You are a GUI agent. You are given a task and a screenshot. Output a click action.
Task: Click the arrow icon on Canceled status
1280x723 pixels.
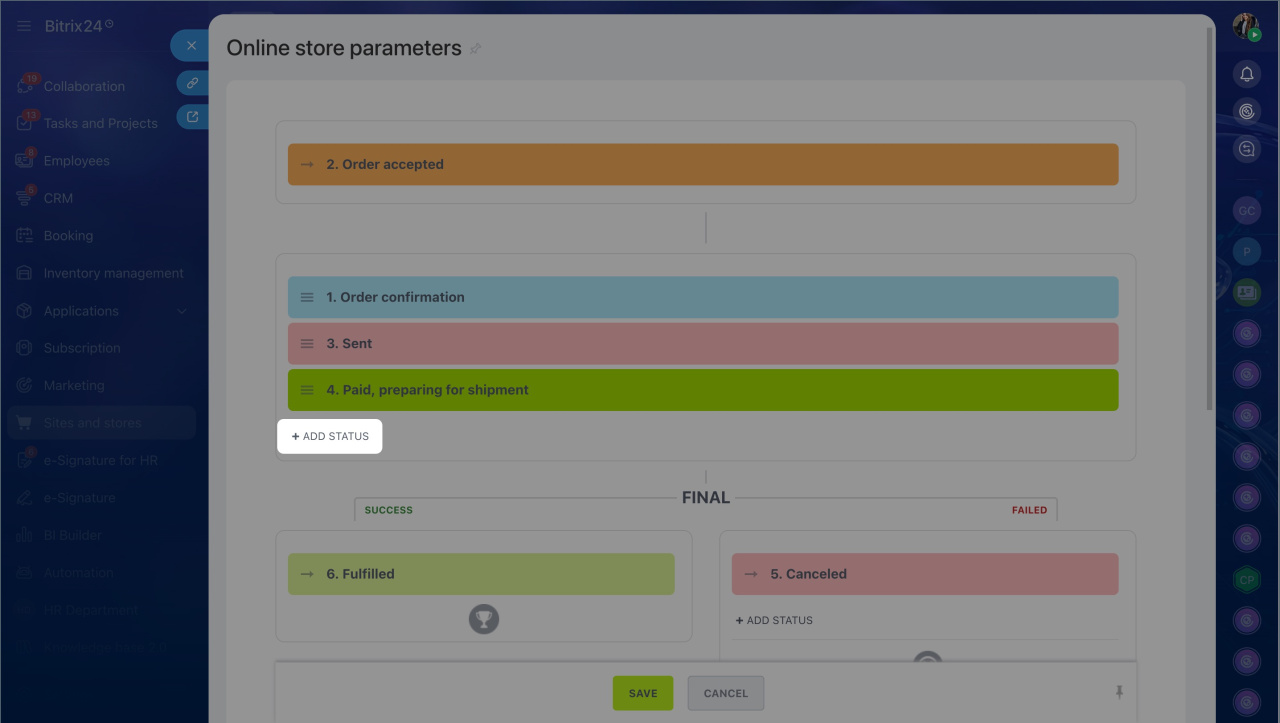[x=751, y=574]
